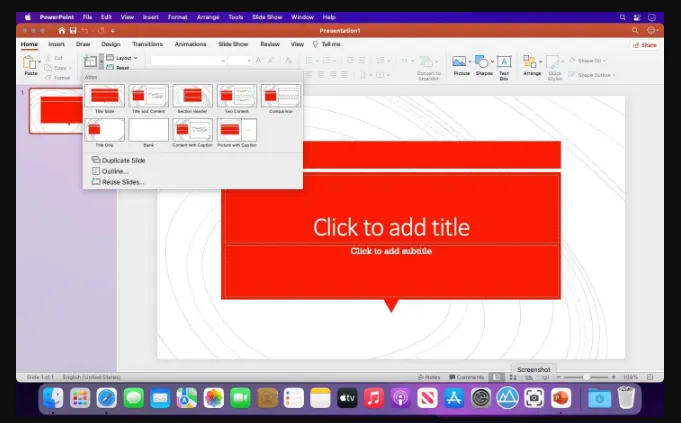Click the Home icon in title bar
This screenshot has width=681, height=423.
62,30
